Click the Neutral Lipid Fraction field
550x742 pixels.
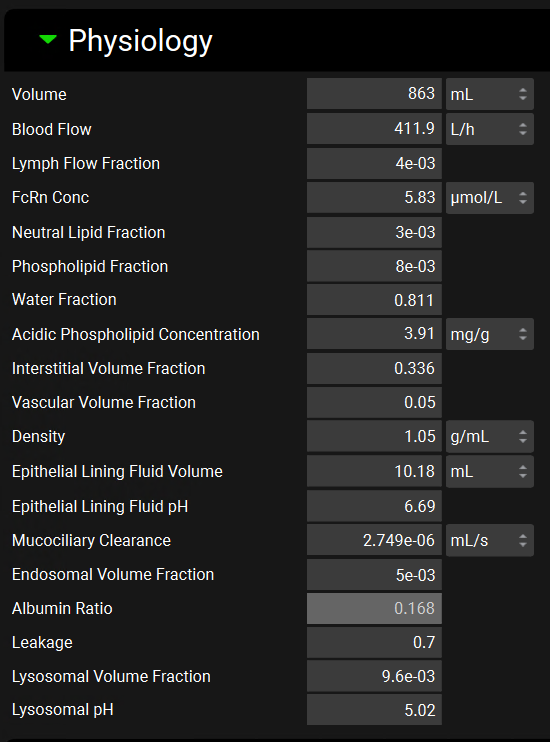pyautogui.click(x=374, y=232)
